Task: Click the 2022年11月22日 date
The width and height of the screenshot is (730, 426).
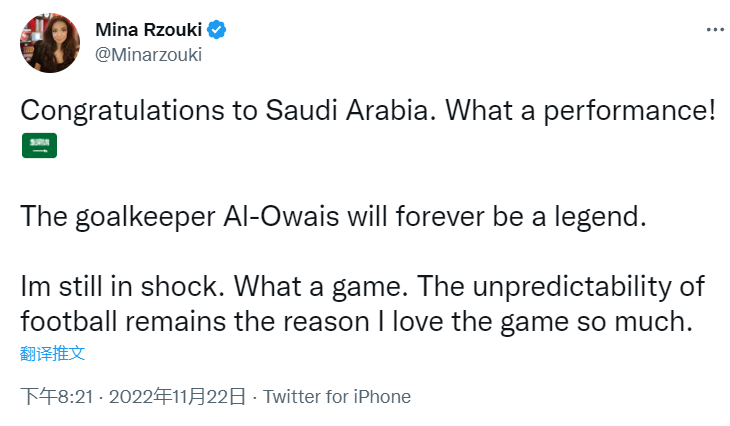Action: coord(176,397)
